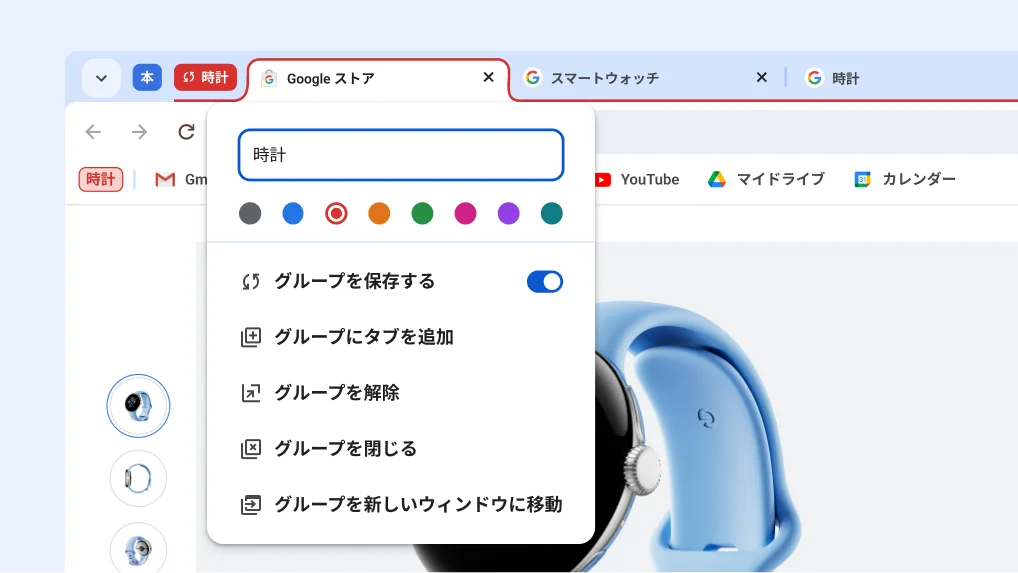This screenshot has width=1018, height=573.
Task: Go forward with the forward arrow
Action: (140, 132)
